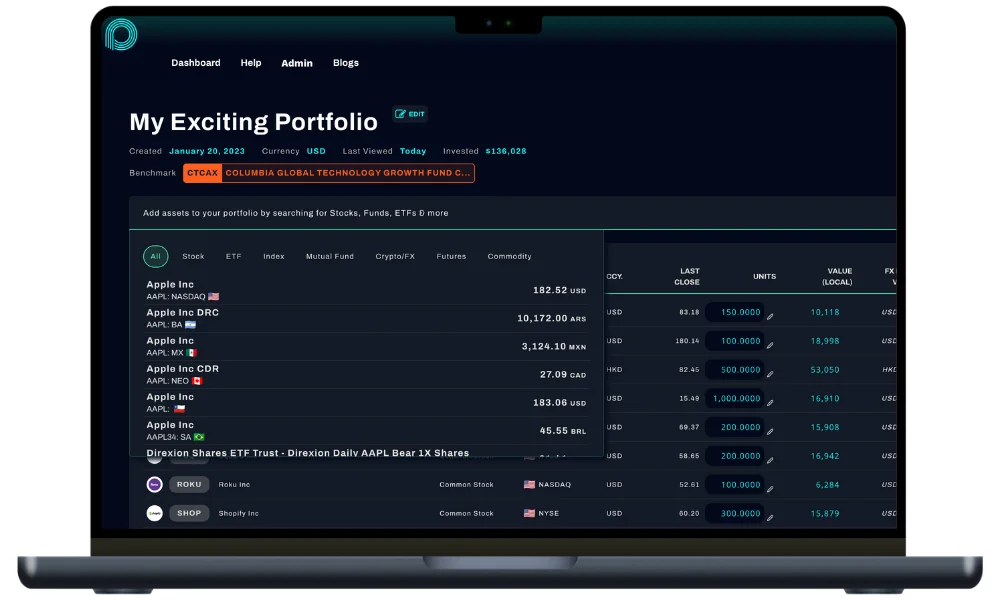Click the add assets search field
Image resolution: width=1000 pixels, height=600 pixels.
click(x=400, y=213)
